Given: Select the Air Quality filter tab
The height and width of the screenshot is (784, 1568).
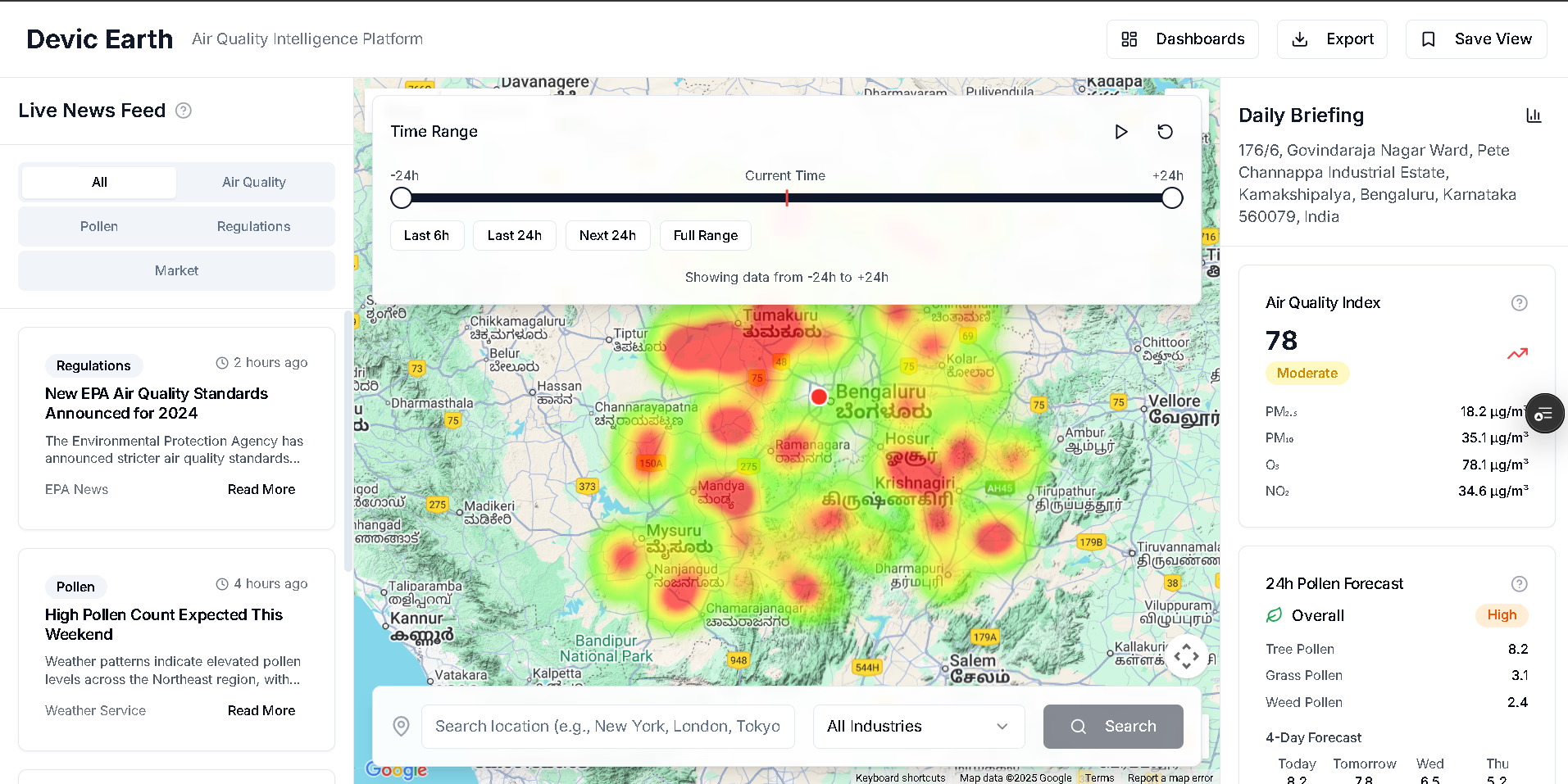Looking at the screenshot, I should tap(254, 183).
